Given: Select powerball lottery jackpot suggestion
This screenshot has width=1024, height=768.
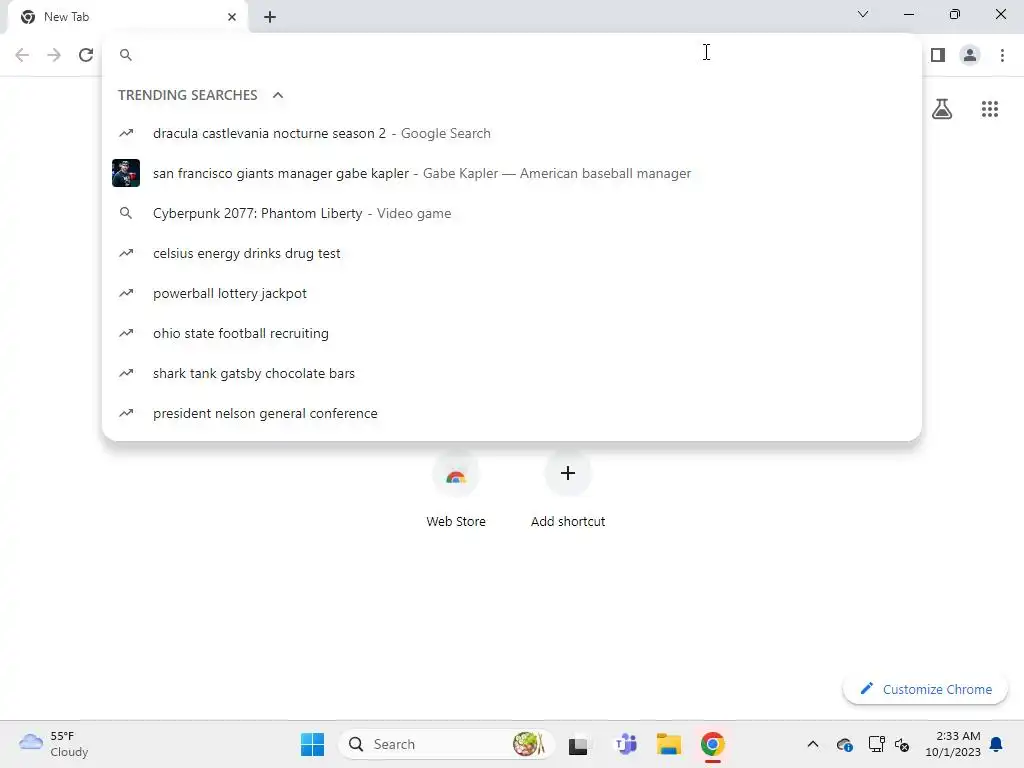Looking at the screenshot, I should [x=511, y=293].
